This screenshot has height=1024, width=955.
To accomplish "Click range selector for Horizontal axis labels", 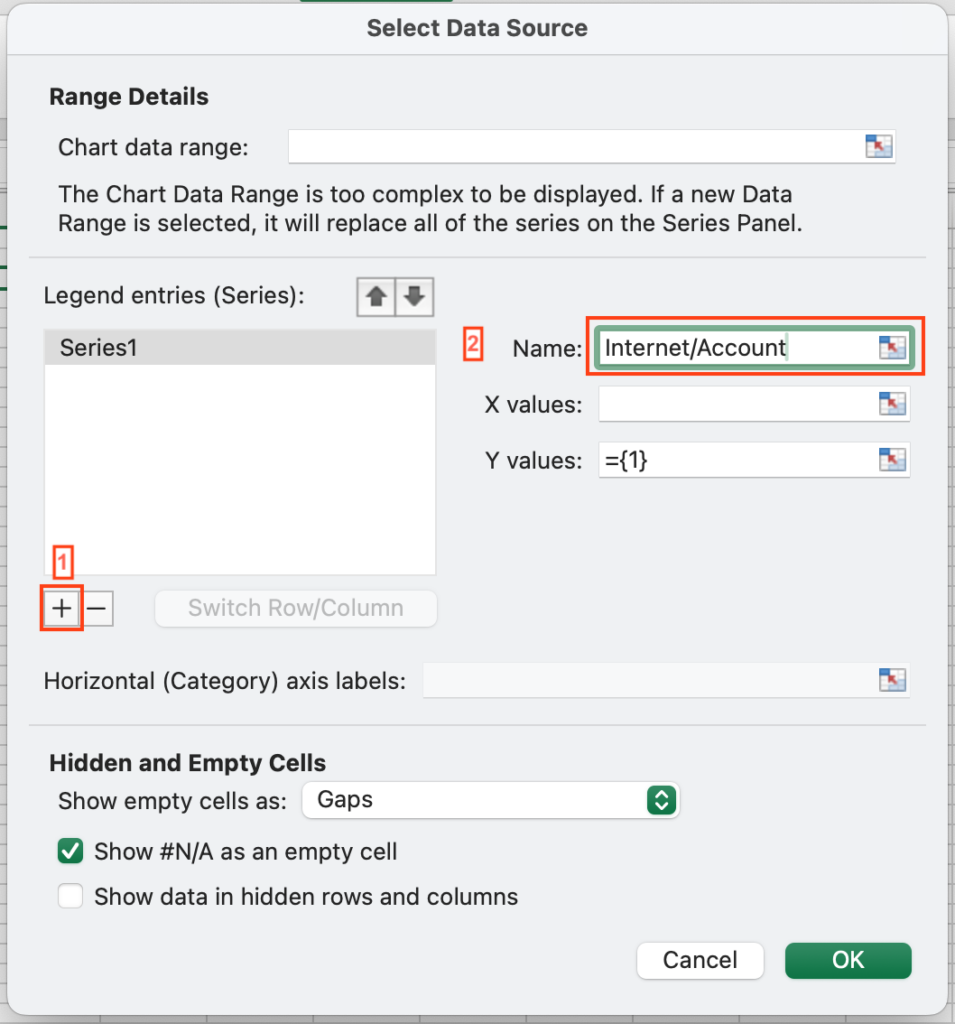I will coord(892,680).
